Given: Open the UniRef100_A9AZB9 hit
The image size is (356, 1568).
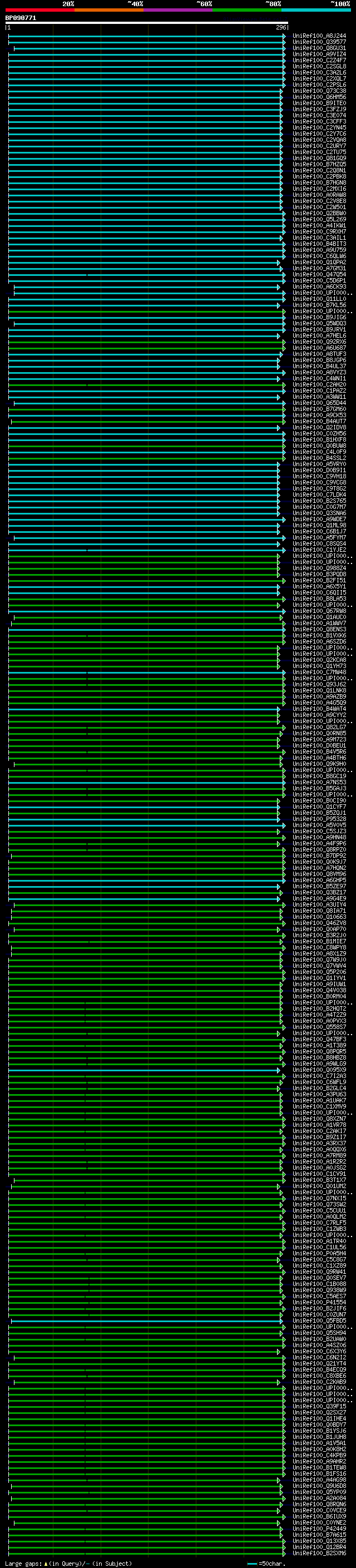Looking at the screenshot, I should (x=319, y=697).
